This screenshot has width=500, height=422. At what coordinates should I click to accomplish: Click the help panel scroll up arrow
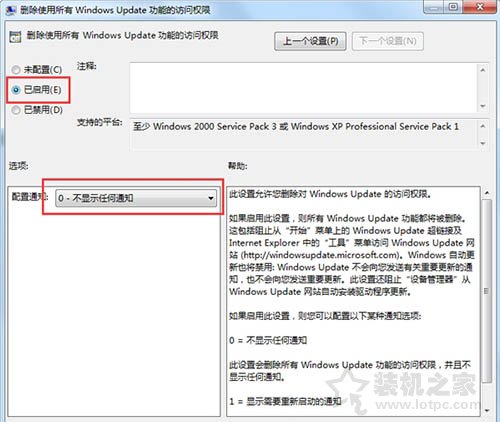[487, 193]
